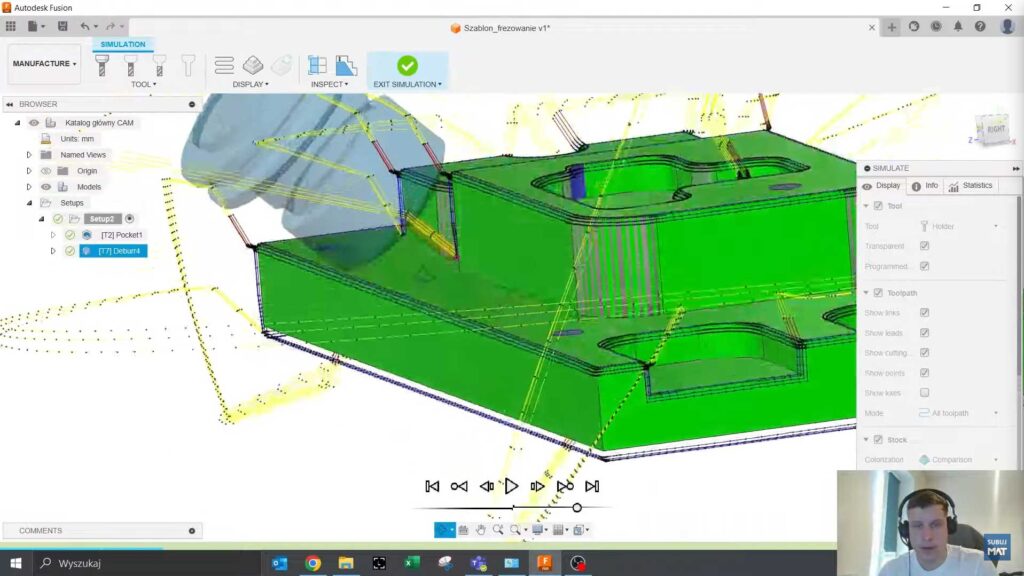Disable the Show links checkbox
The height and width of the screenshot is (576, 1024).
pos(924,313)
